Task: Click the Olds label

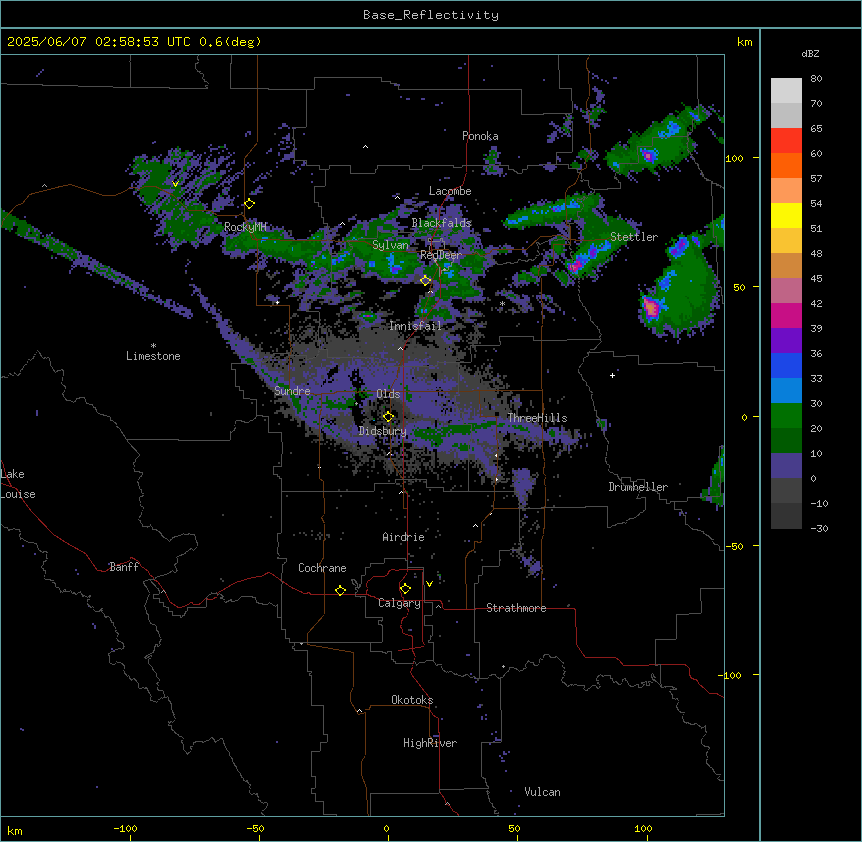Action: point(388,394)
